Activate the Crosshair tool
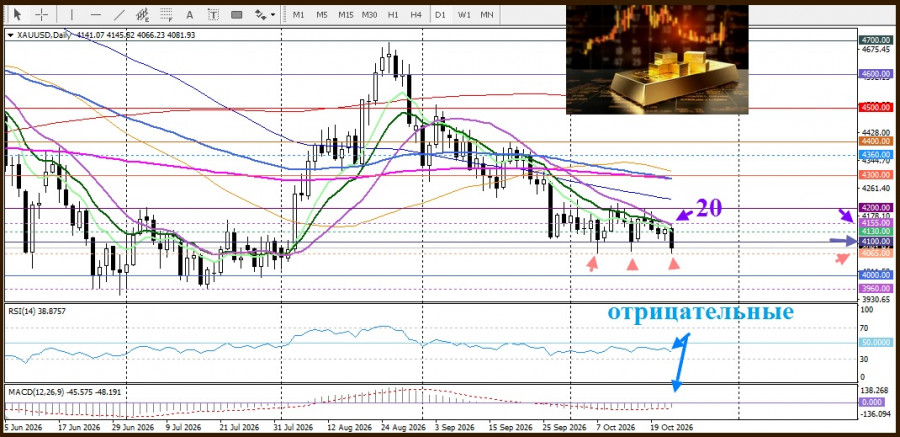Viewport: 900px width, 437px height. [42, 14]
